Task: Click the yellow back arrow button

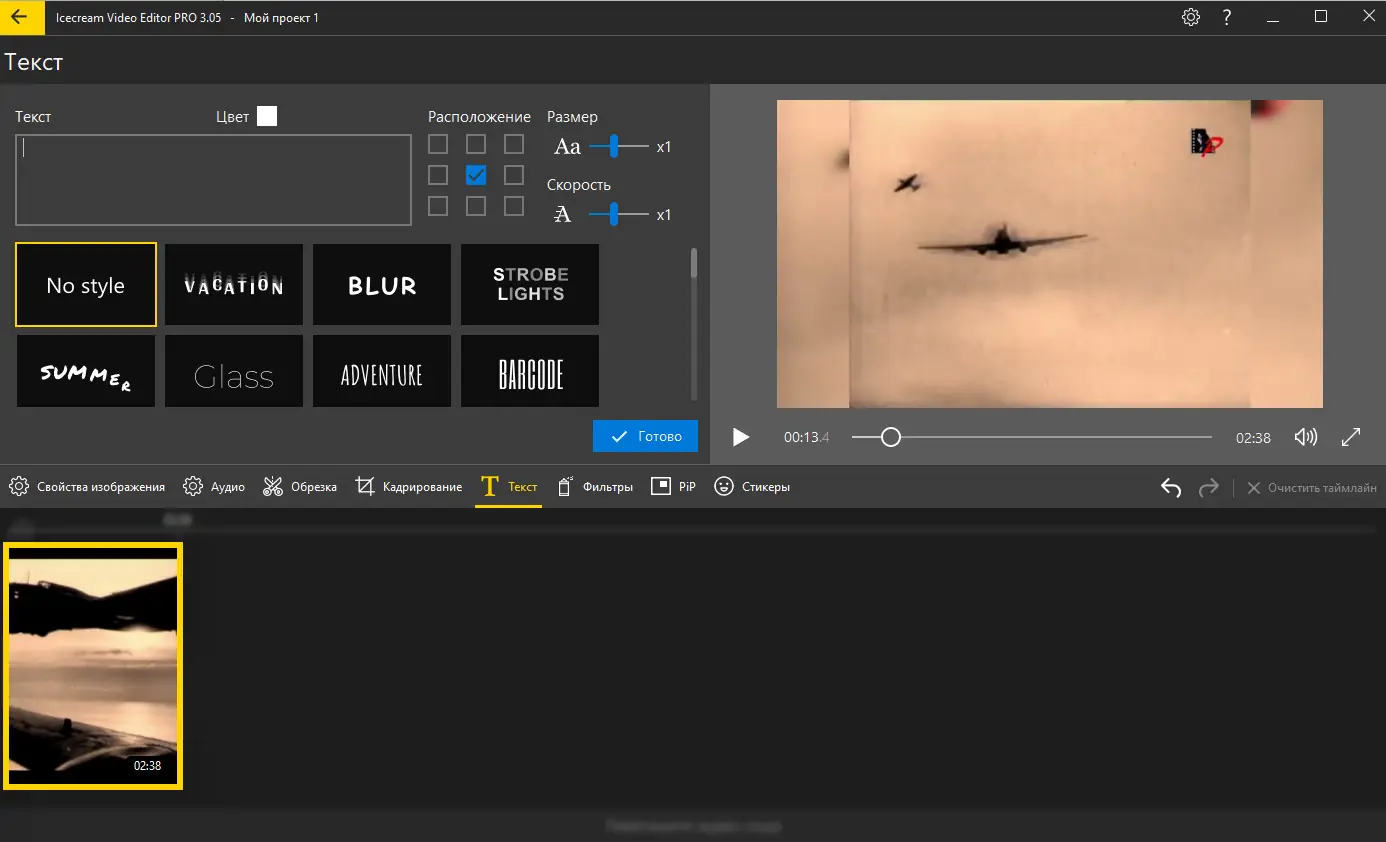Action: pyautogui.click(x=20, y=17)
